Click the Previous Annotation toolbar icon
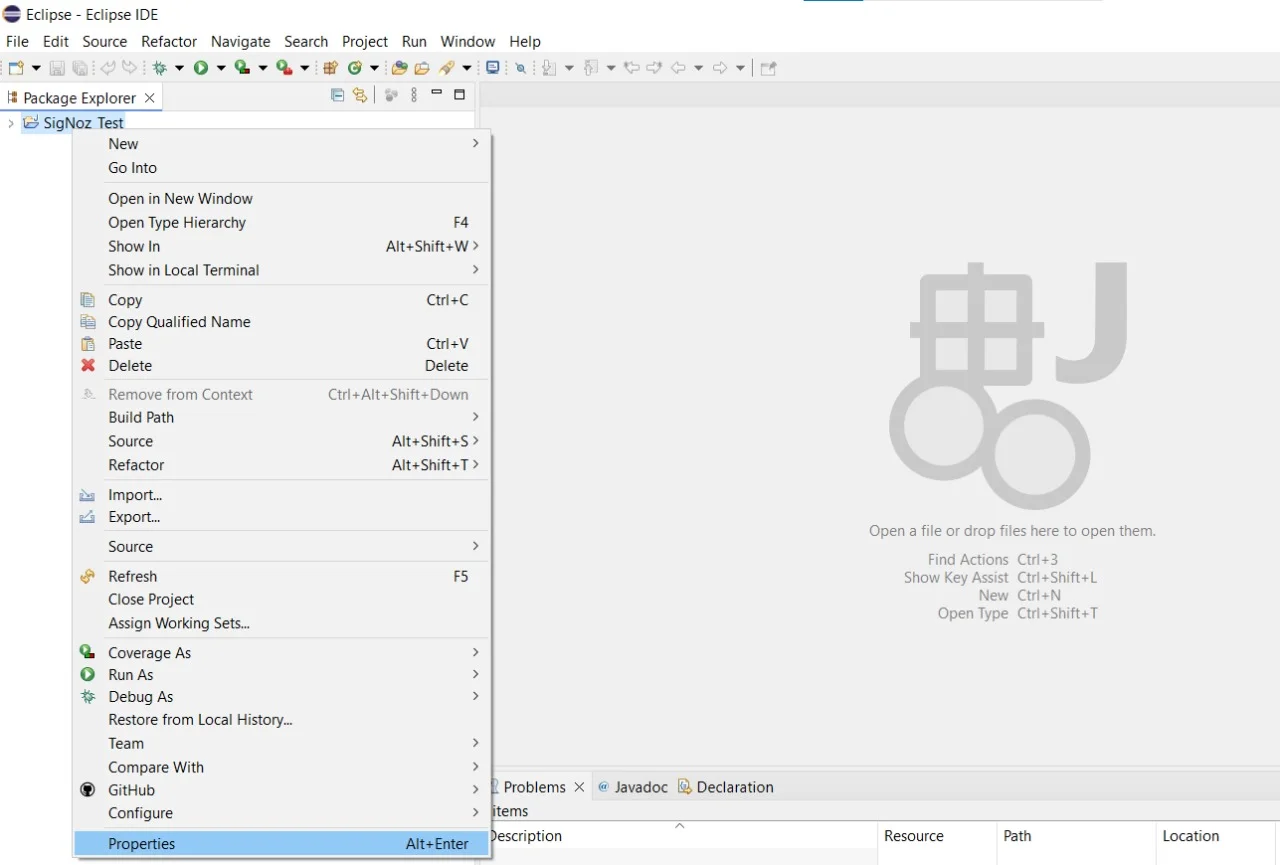Viewport: 1280px width, 865px height. 590,68
